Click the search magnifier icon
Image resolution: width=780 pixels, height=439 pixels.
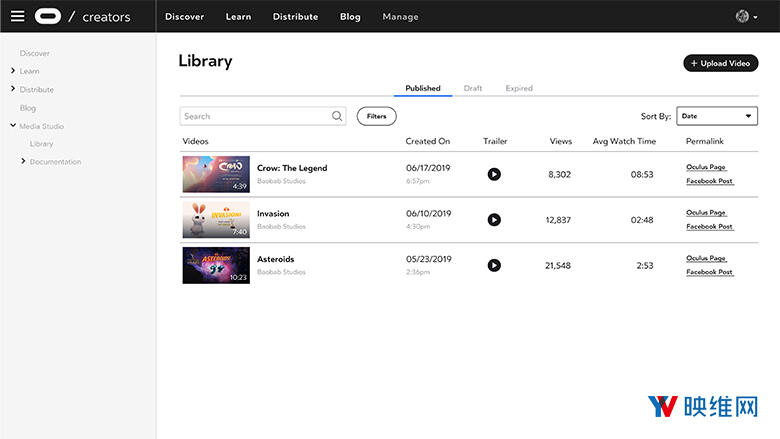pyautogui.click(x=337, y=116)
